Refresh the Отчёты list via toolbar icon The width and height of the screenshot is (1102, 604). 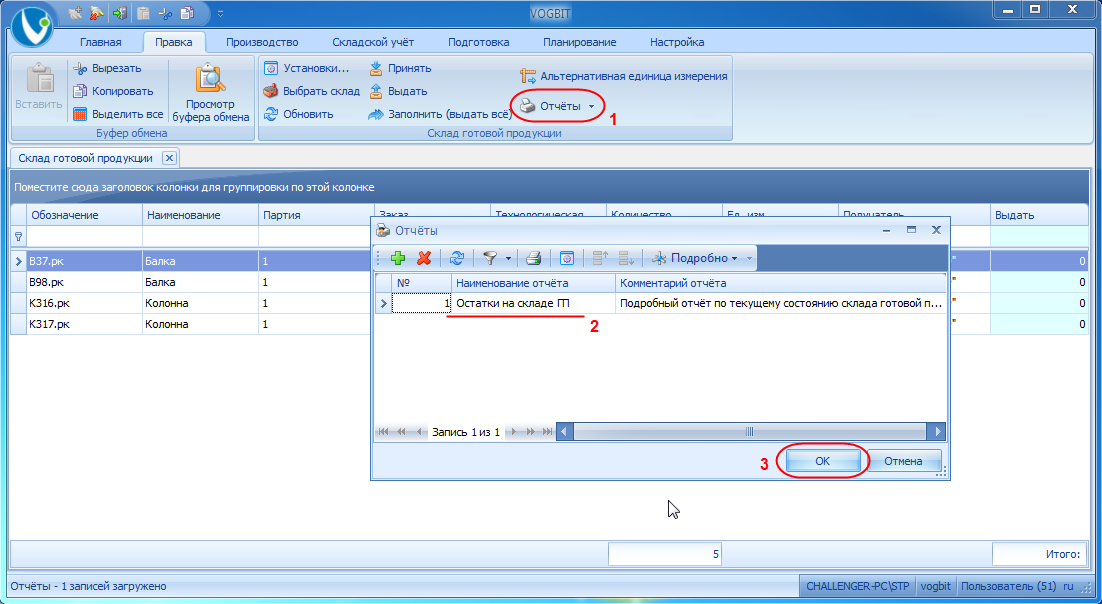[457, 258]
